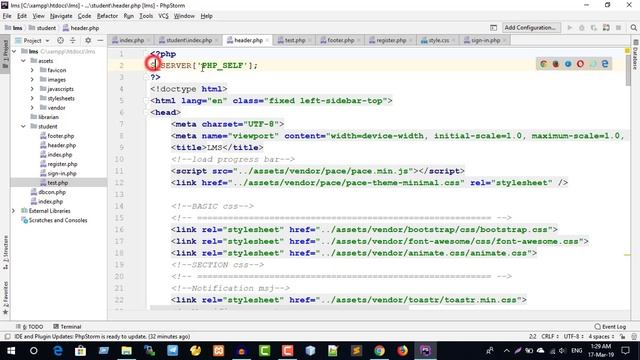Open the Structure side tool window
The height and width of the screenshot is (360, 640).
(x=5, y=253)
